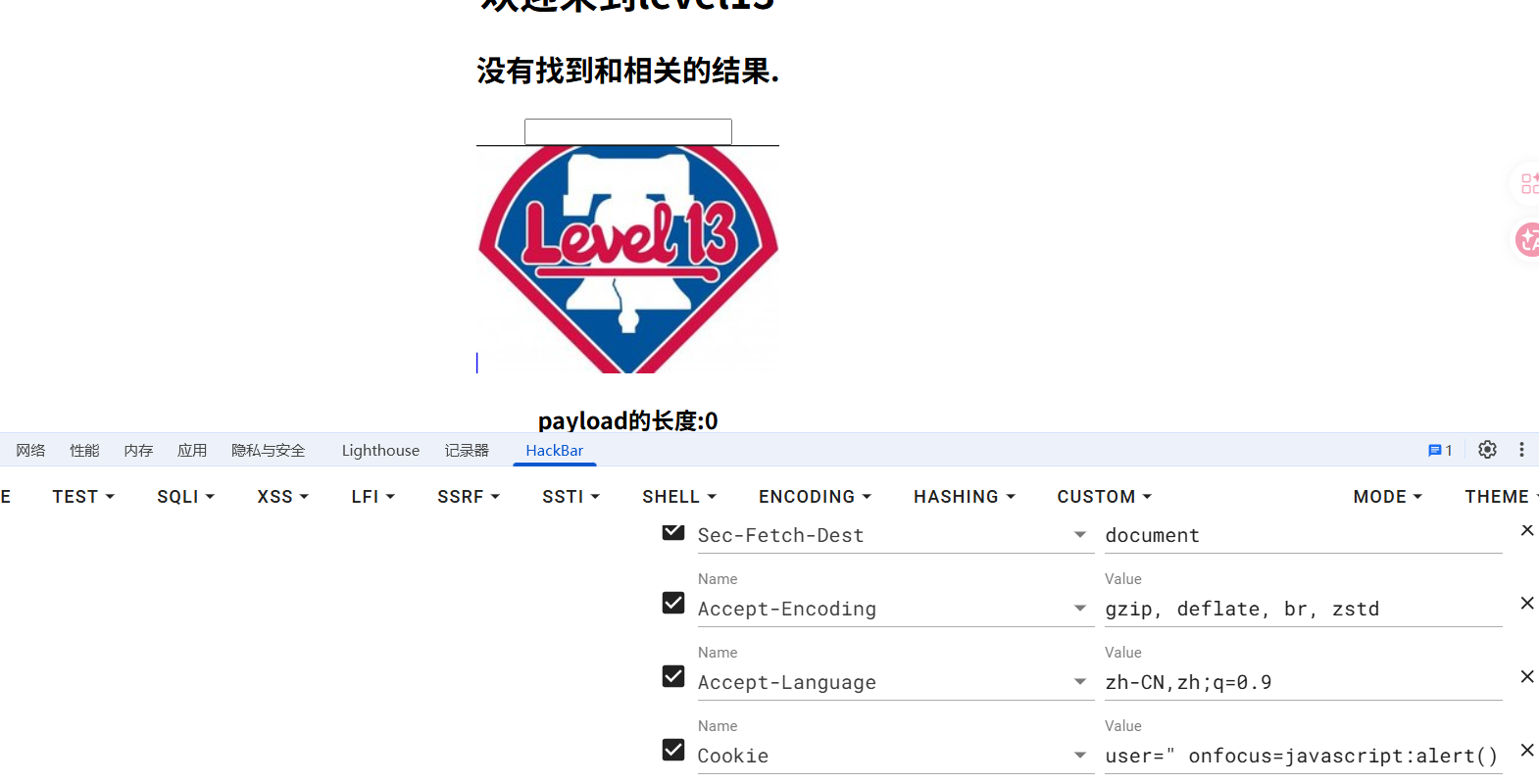
Task: Switch to the 隐私与安全 tab
Action: coord(269,450)
